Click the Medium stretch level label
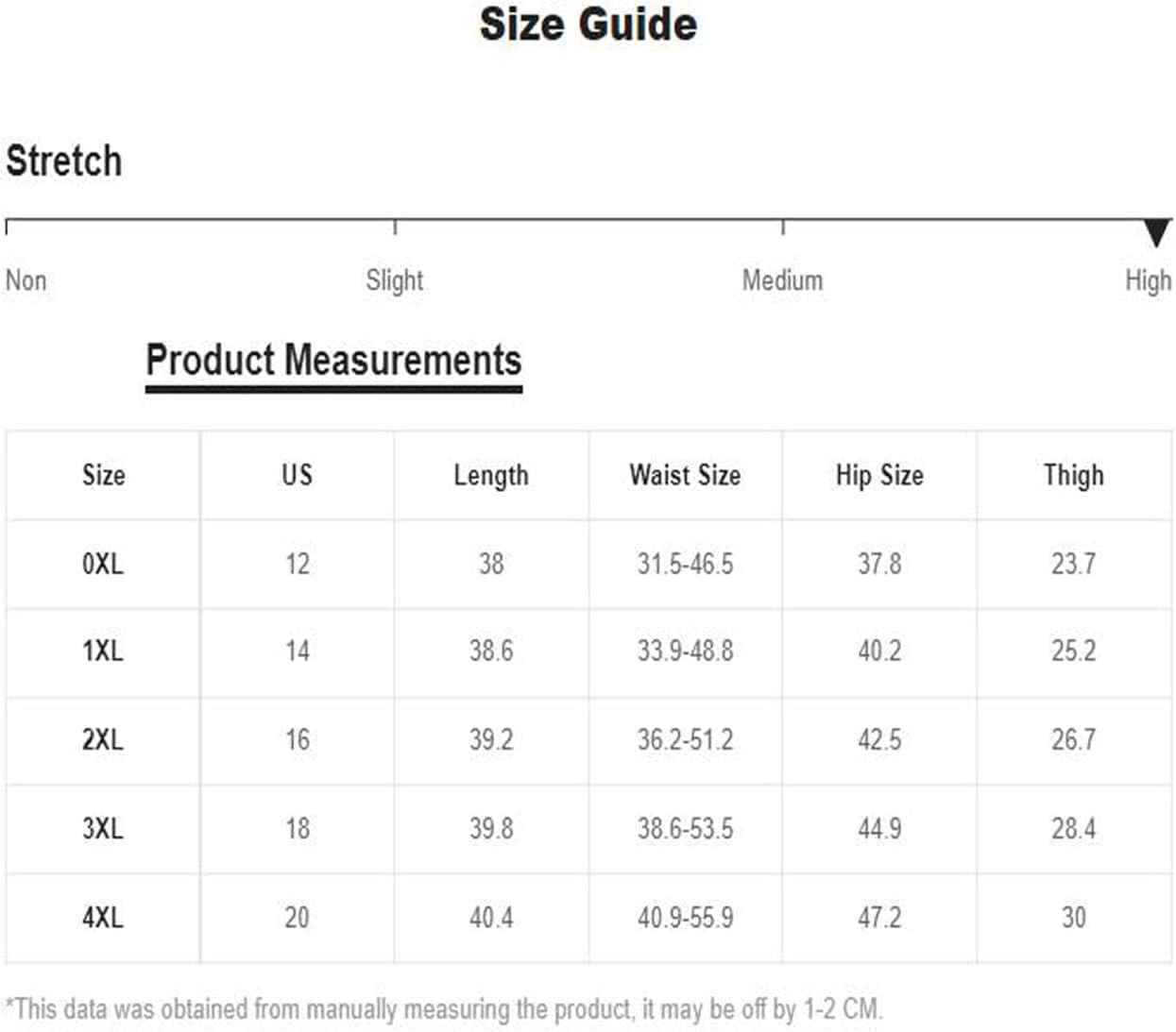The height and width of the screenshot is (1032, 1176). point(782,280)
